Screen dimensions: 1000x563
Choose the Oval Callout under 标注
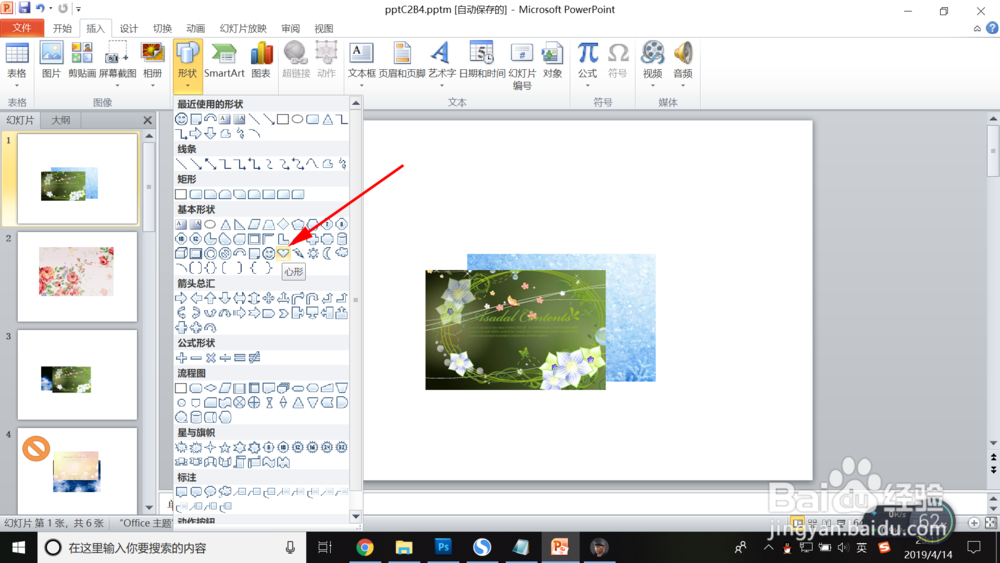210,492
